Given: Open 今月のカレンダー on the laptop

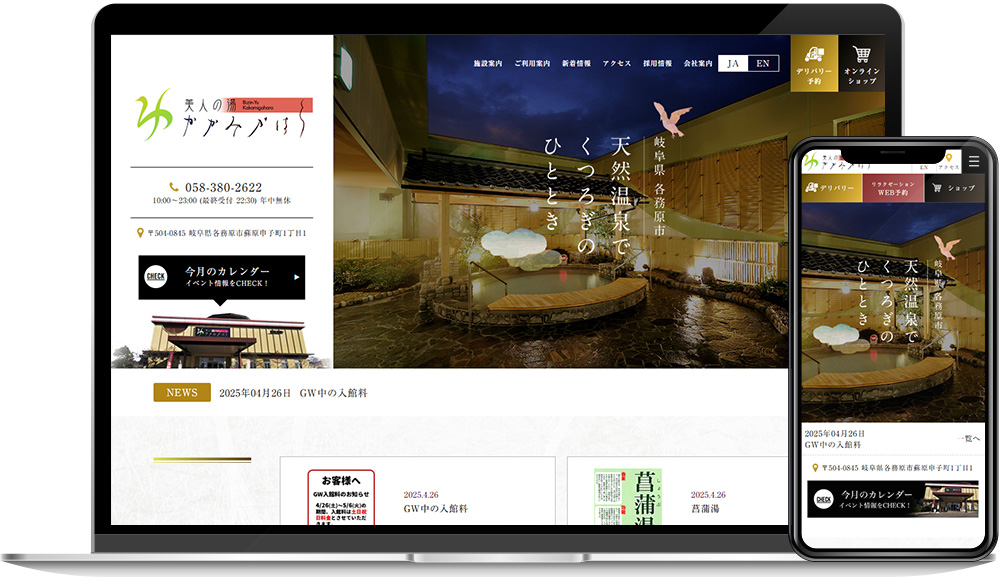Looking at the screenshot, I should point(221,277).
